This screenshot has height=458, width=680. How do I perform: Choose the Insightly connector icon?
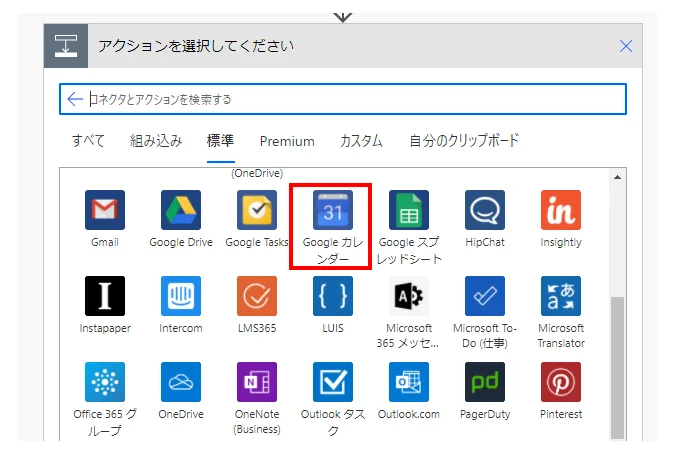pos(561,210)
